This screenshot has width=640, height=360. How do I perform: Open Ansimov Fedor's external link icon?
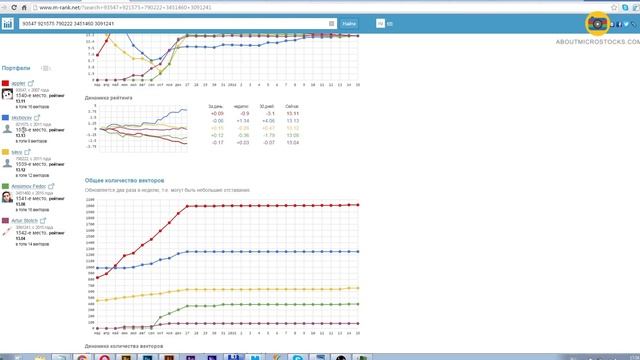click(x=51, y=186)
